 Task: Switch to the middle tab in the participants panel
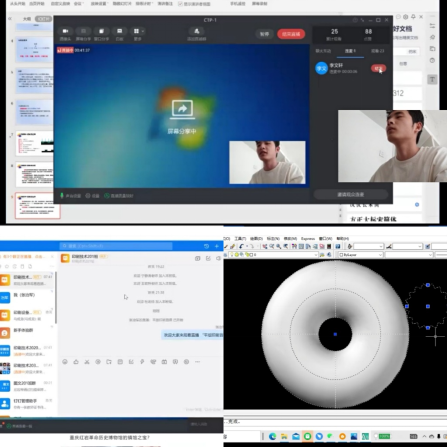tap(350, 51)
